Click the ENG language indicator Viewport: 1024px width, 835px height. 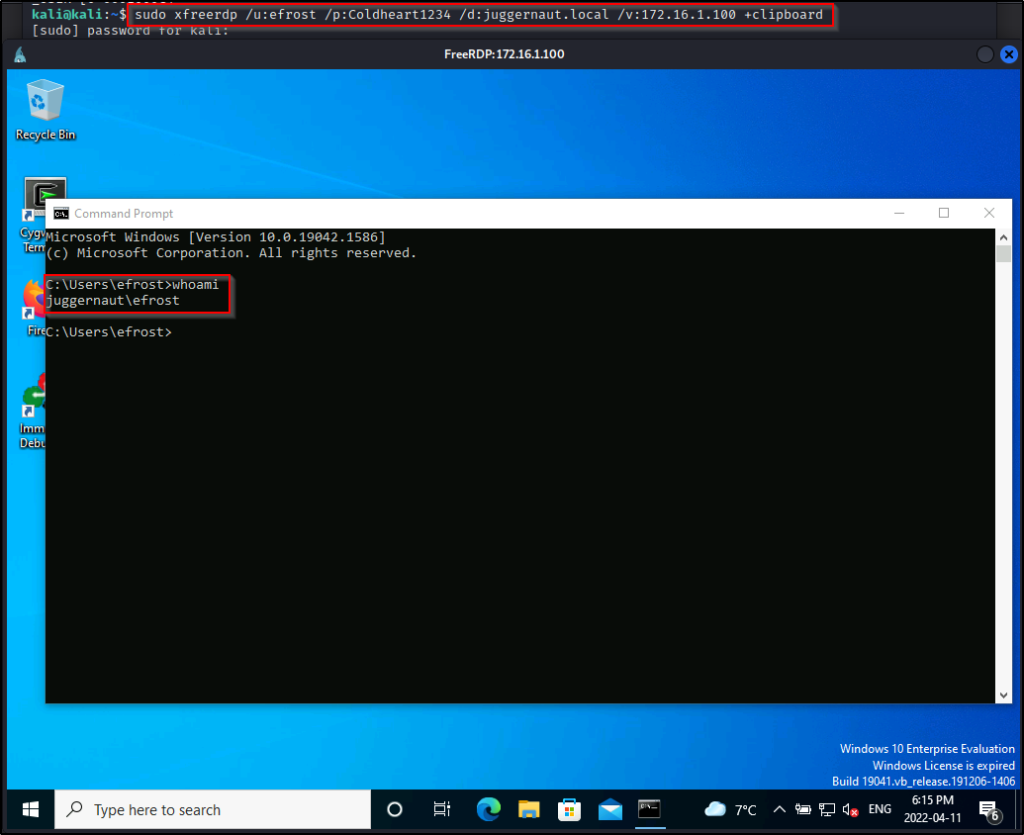point(880,809)
